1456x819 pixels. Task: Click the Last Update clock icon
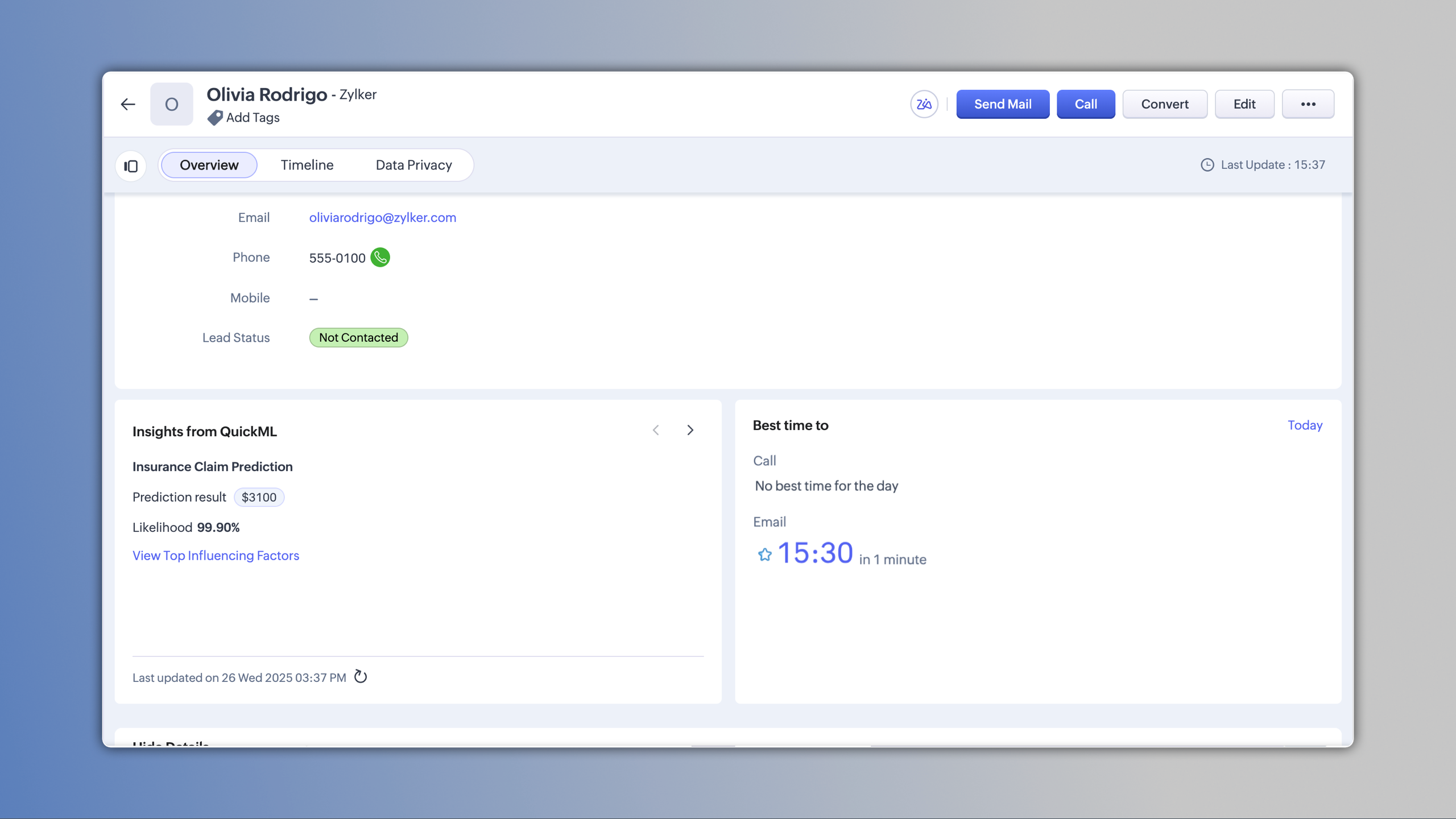[x=1207, y=165]
